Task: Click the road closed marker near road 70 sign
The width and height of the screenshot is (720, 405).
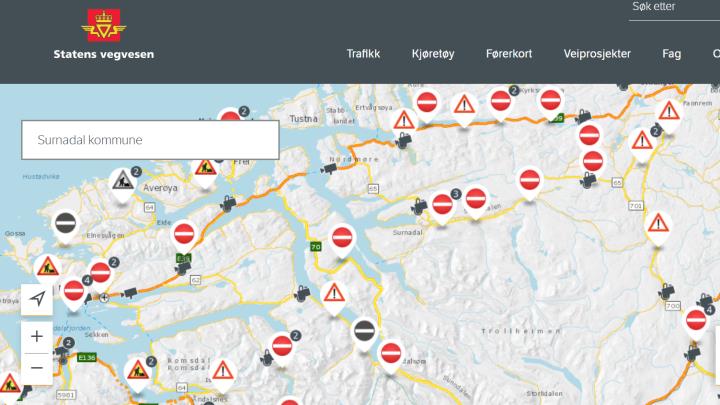Action: click(x=342, y=241)
